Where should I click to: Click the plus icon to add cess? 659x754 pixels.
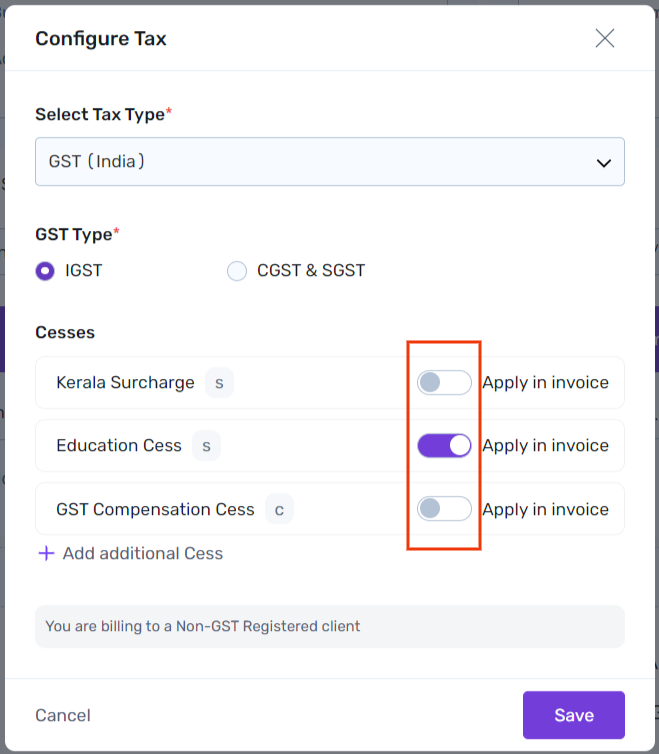click(45, 553)
